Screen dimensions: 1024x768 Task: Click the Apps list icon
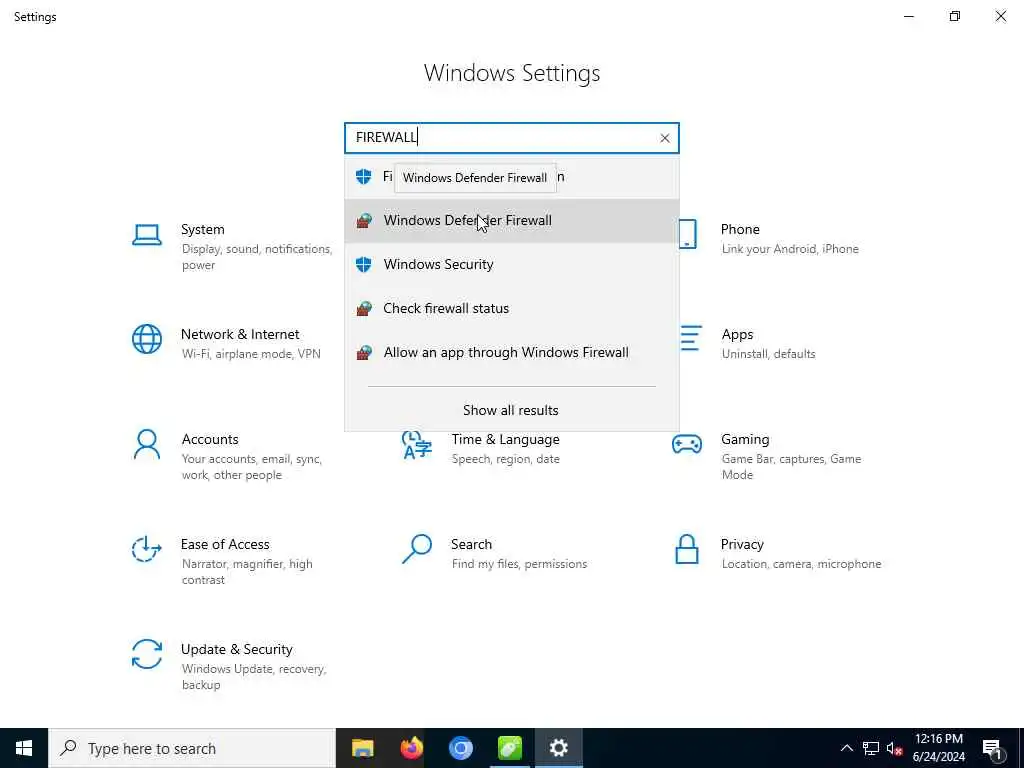tap(691, 338)
